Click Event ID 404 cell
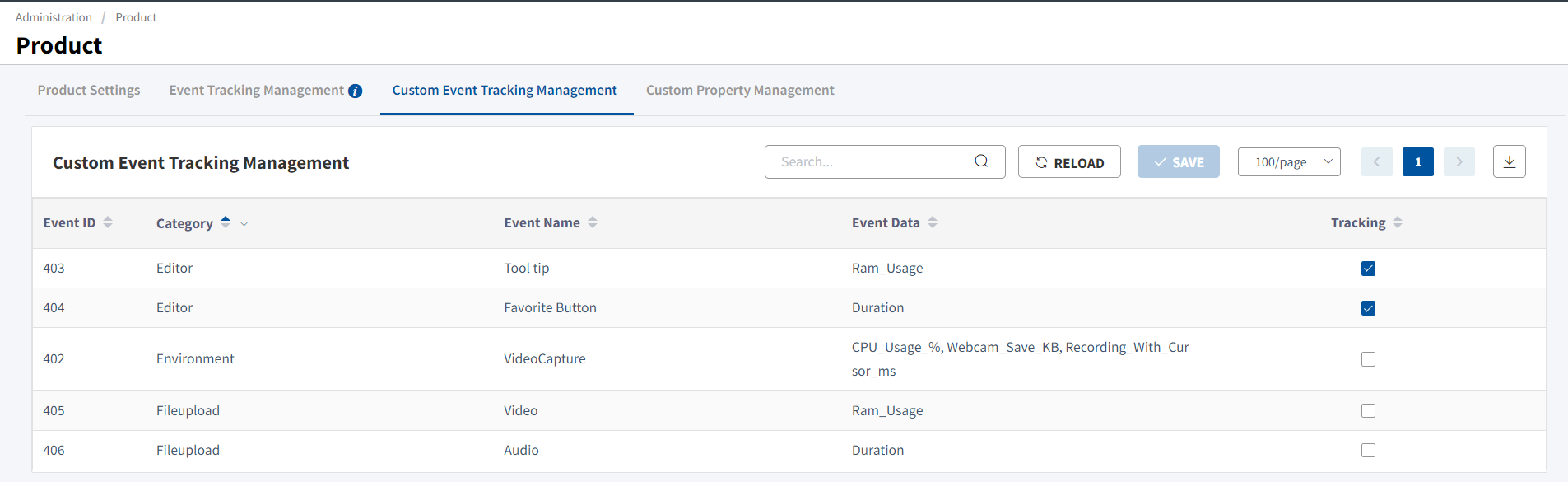Screen dimensions: 1568x482 tap(54, 307)
